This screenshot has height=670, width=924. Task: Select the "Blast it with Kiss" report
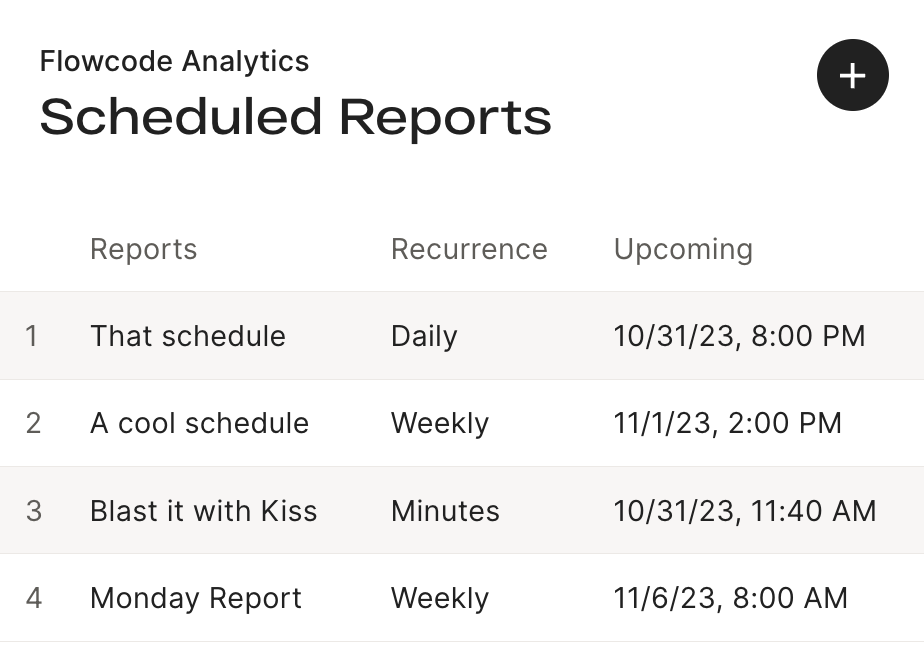(x=203, y=511)
